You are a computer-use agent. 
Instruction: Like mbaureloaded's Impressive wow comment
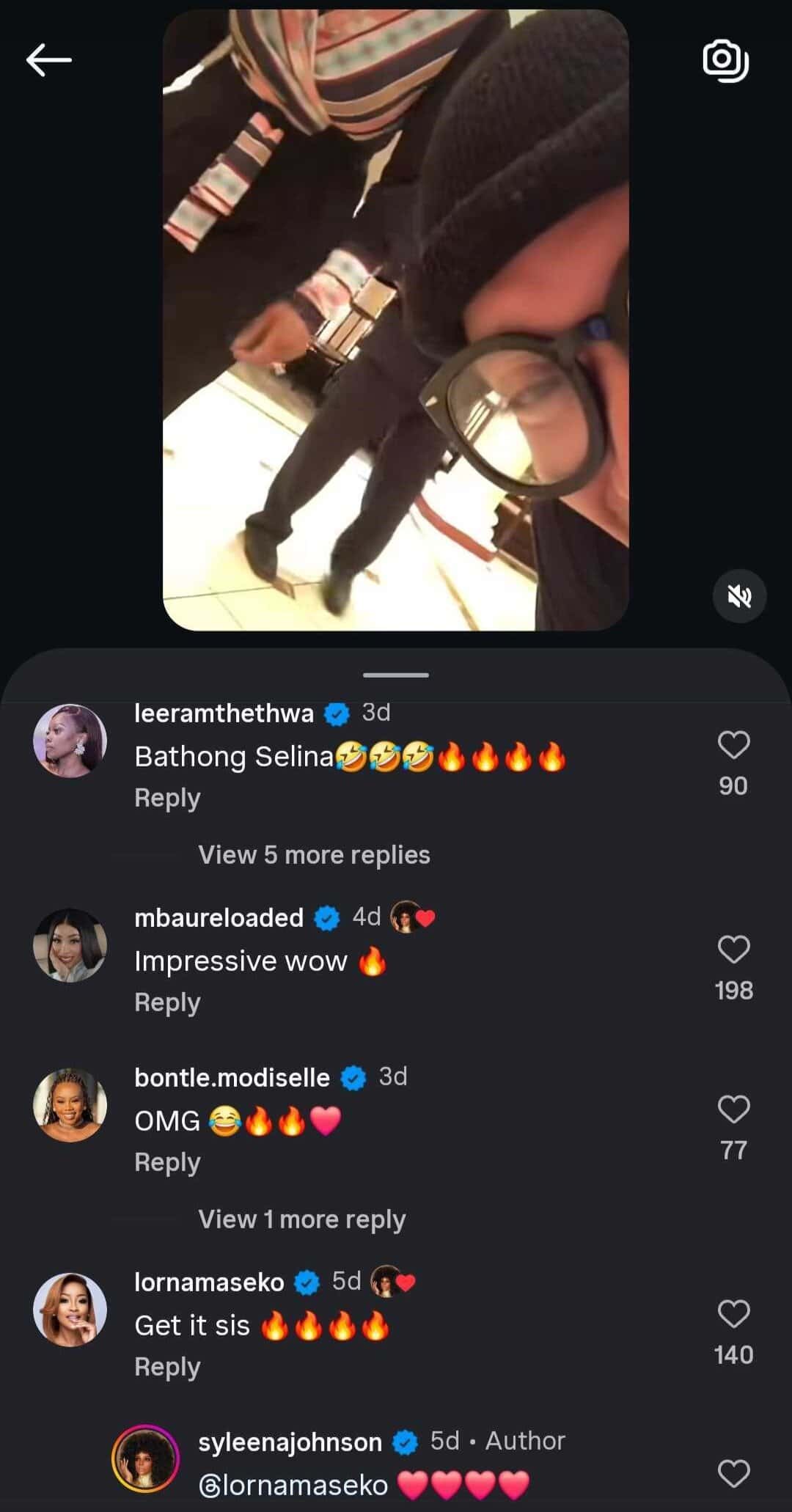coord(733,950)
